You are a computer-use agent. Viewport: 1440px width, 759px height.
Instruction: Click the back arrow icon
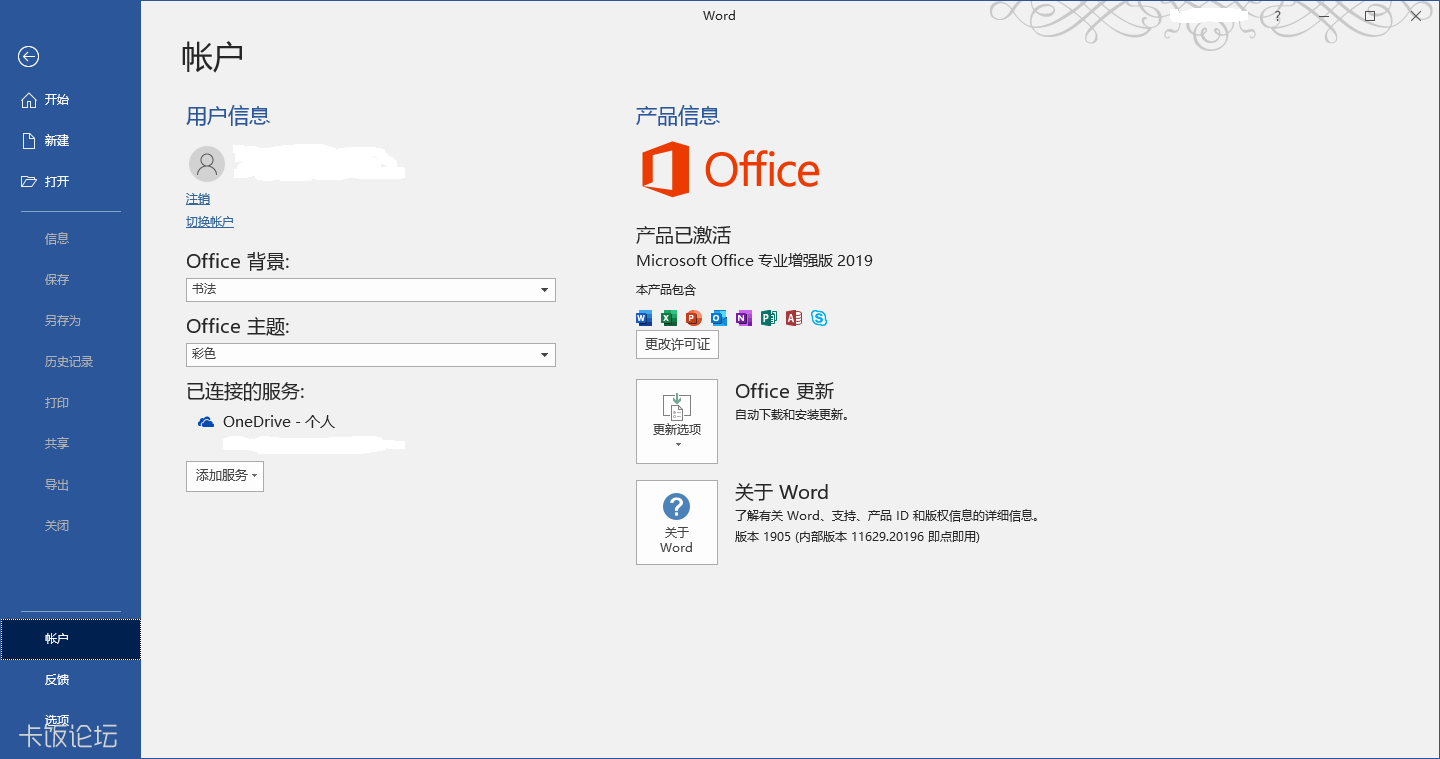[28, 57]
